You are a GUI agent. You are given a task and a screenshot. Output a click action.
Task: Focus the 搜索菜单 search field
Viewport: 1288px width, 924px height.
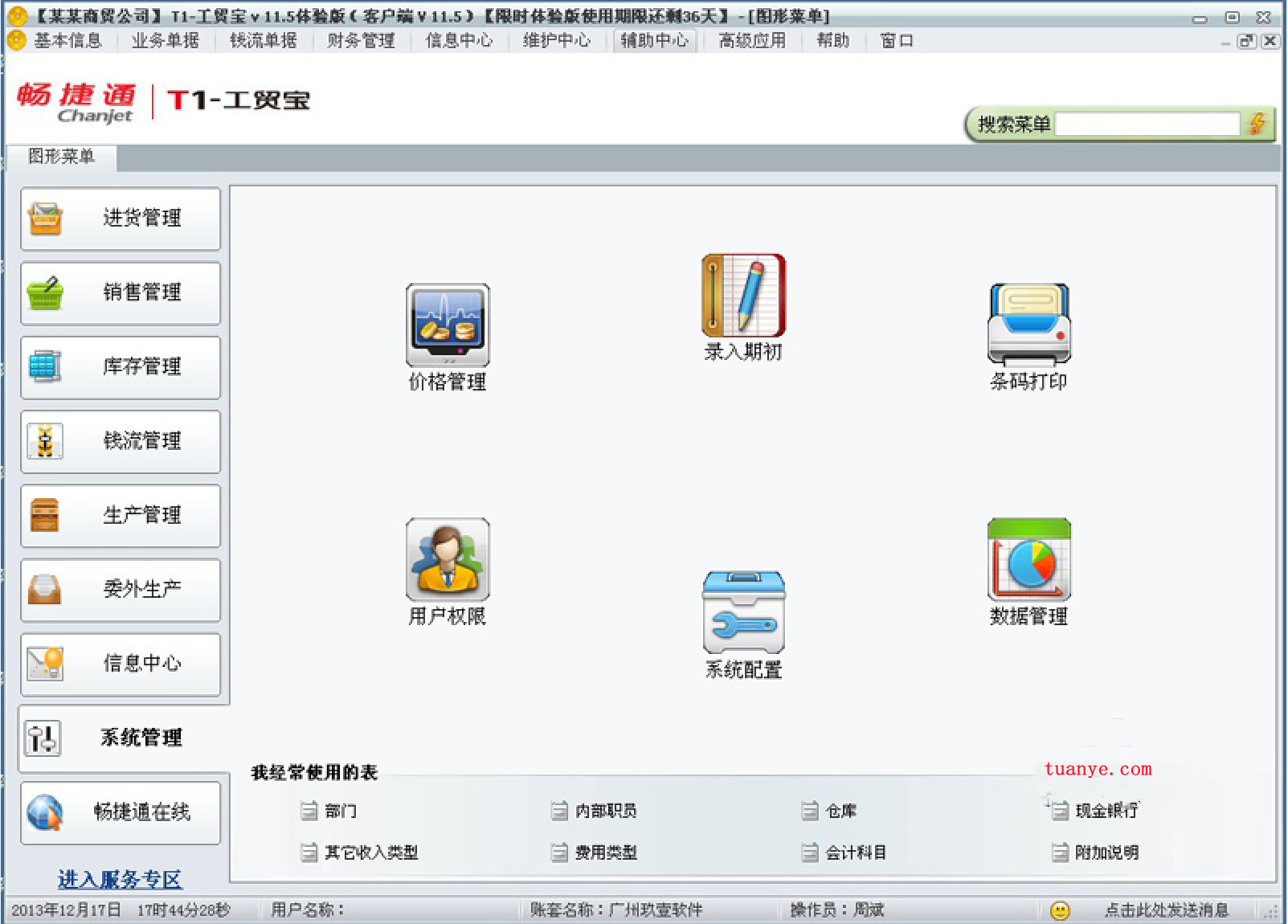pos(1147,124)
